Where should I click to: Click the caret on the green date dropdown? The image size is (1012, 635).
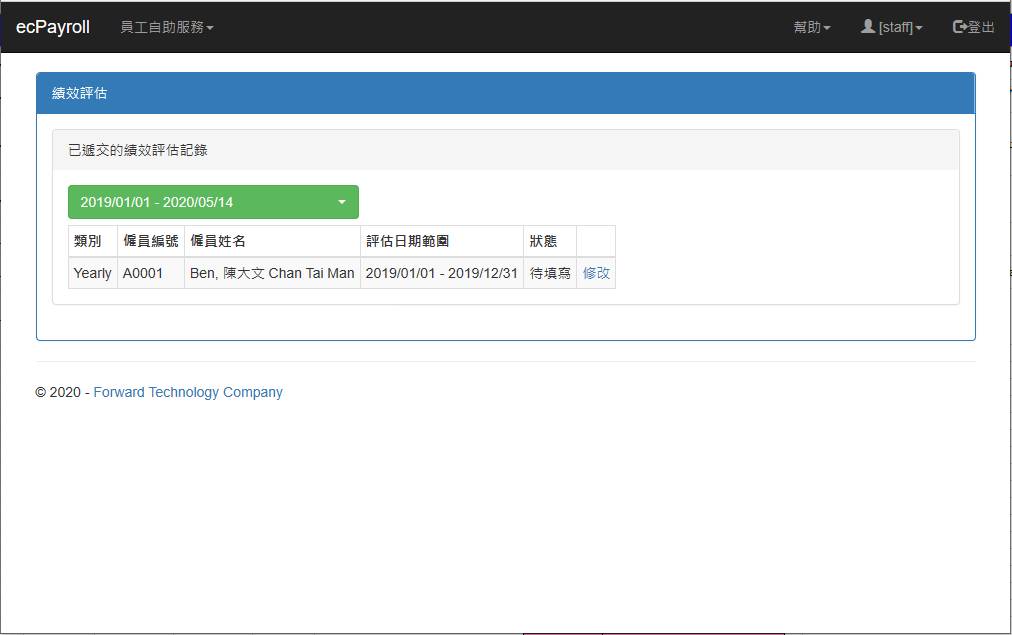pos(342,202)
